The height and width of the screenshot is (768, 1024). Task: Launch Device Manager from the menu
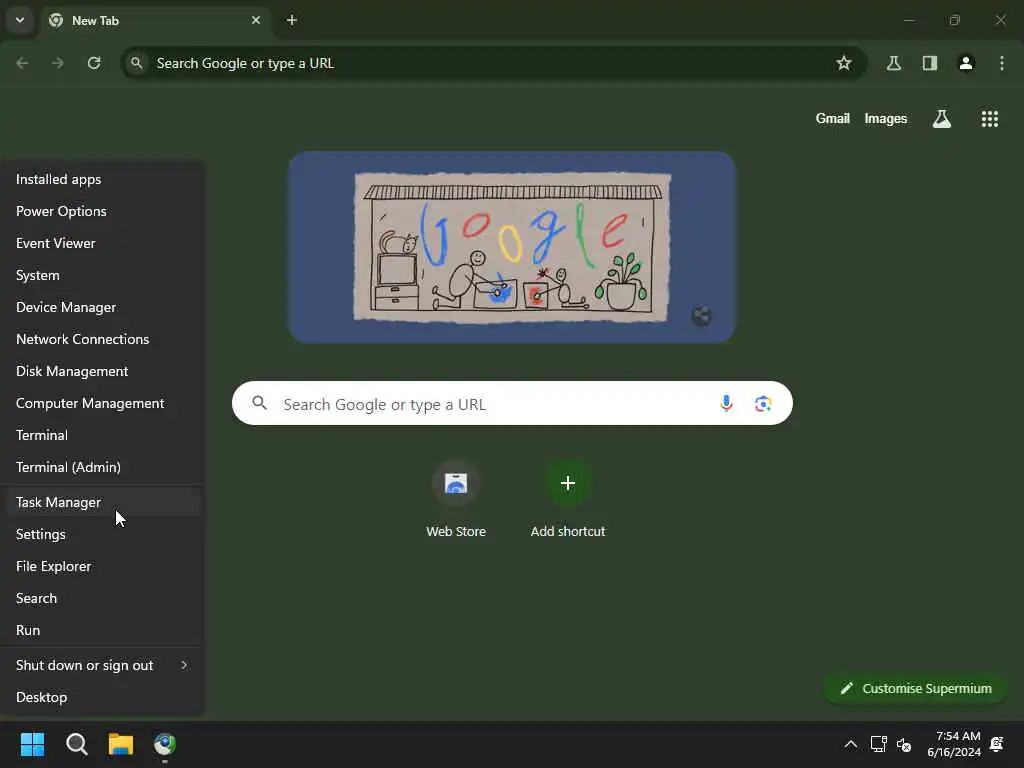pyautogui.click(x=103, y=307)
